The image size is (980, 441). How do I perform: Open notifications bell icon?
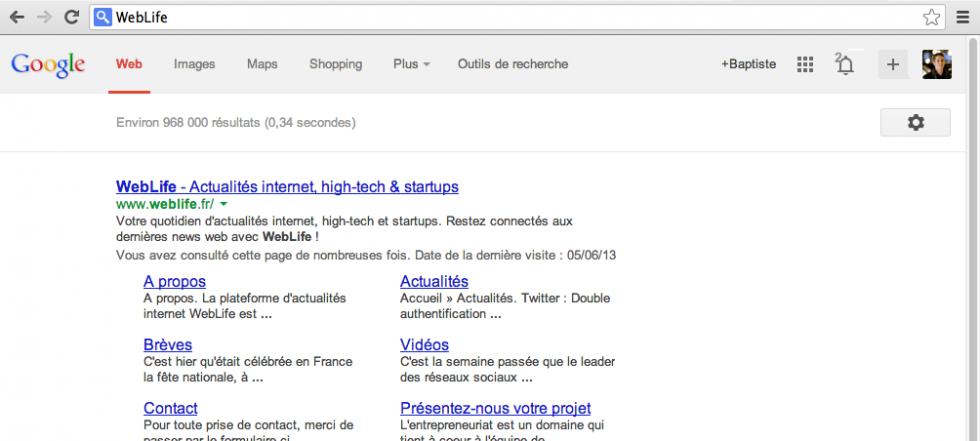coord(845,64)
